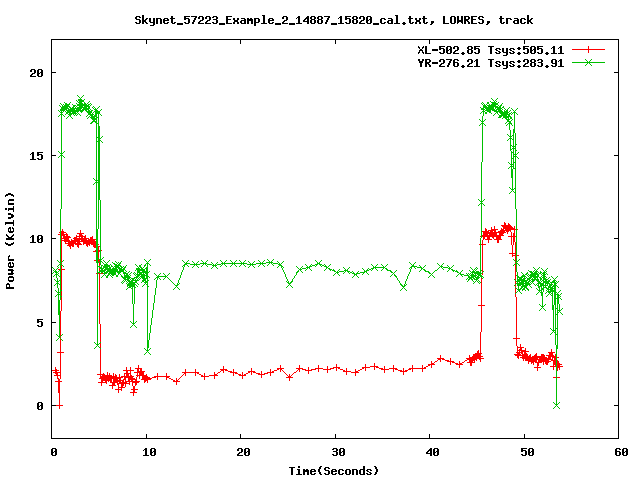Click the green dip marker at 10 seconds

tap(147, 351)
